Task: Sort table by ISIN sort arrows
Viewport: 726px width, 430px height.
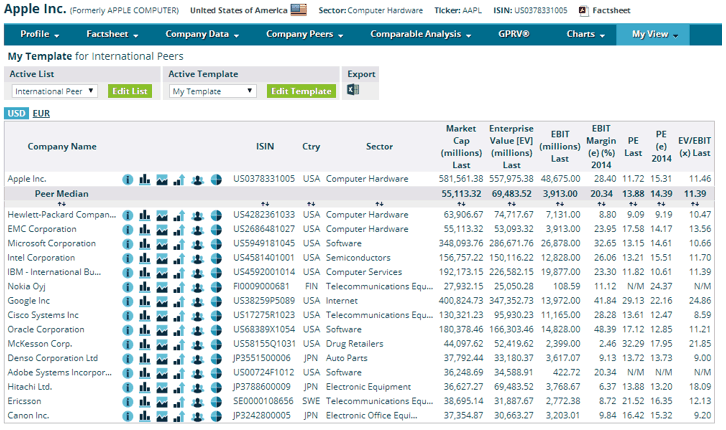Action: (265, 204)
